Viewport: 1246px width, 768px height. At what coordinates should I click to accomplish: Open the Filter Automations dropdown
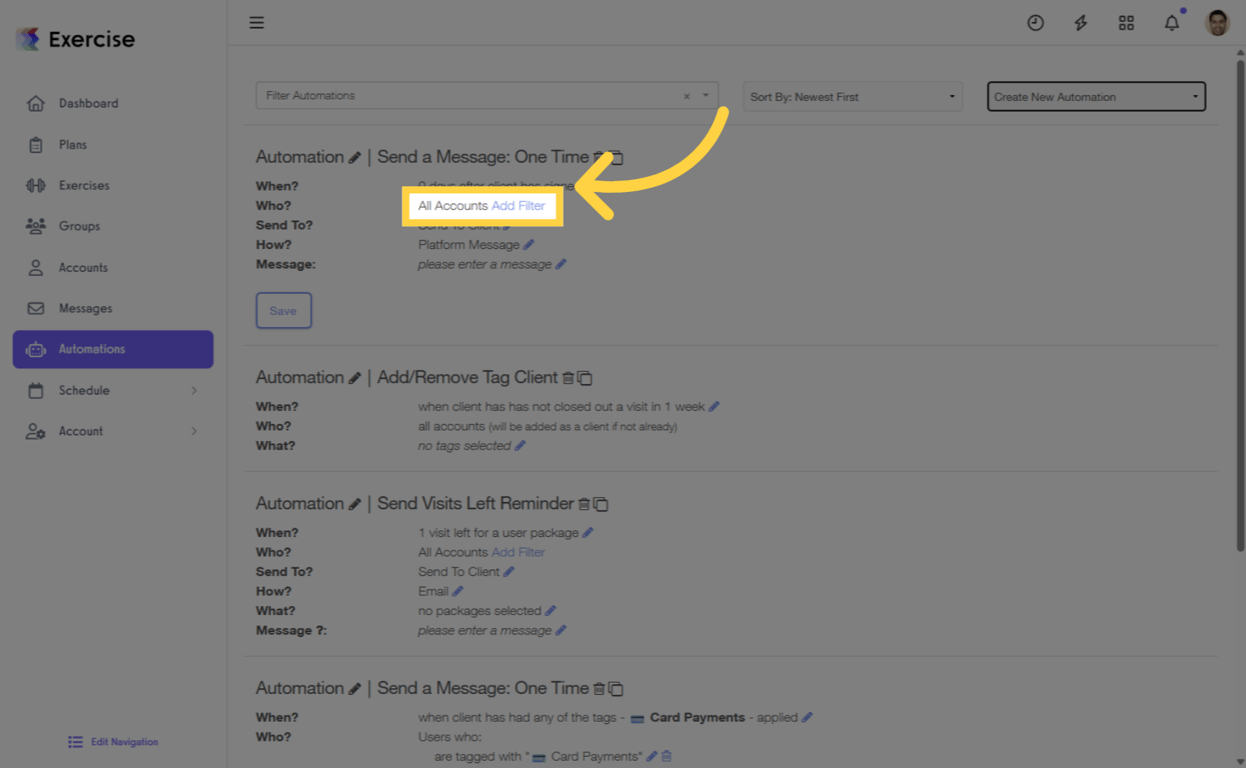pos(705,96)
